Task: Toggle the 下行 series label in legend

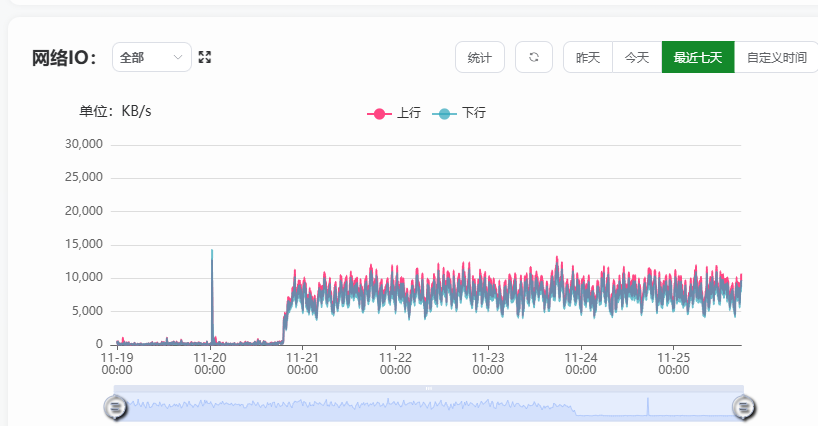Action: 473,114
